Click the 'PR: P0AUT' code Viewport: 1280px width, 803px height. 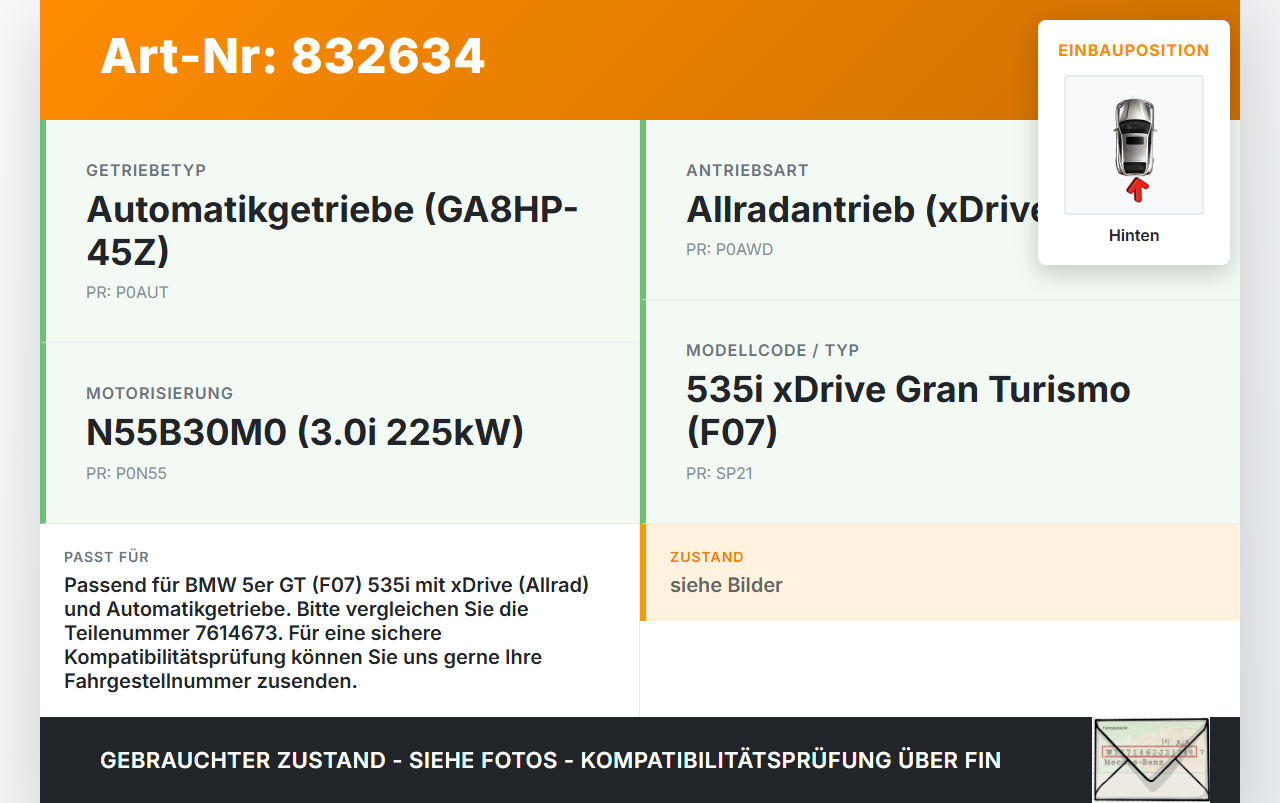click(127, 293)
